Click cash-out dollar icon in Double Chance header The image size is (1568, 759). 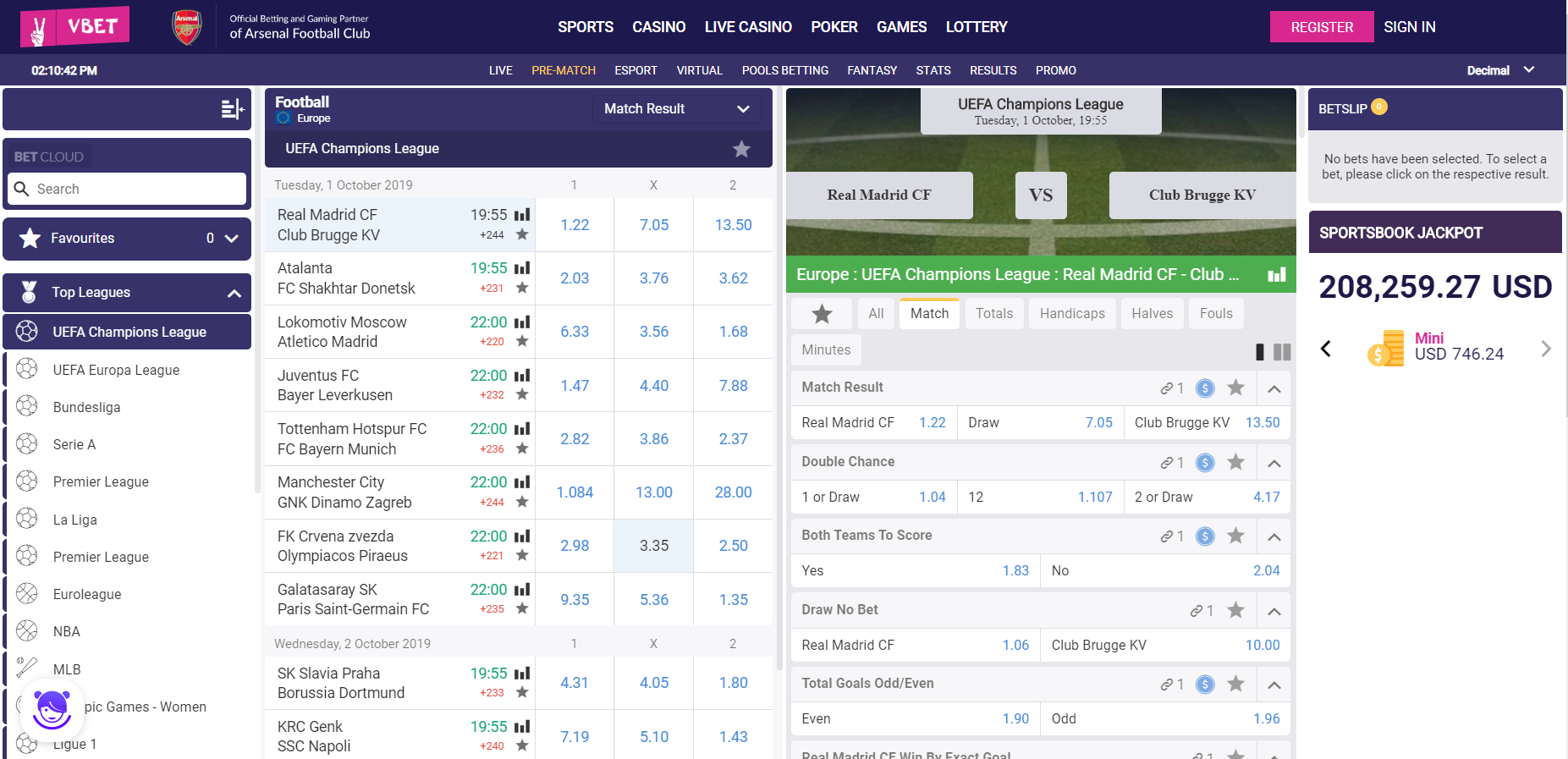coord(1205,463)
